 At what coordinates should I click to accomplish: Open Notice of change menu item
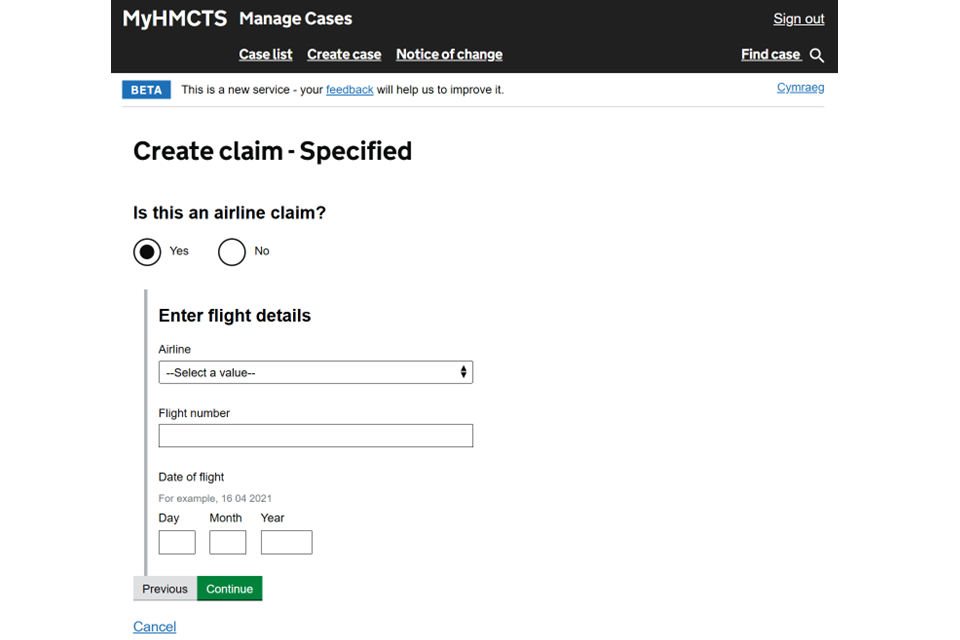(449, 54)
